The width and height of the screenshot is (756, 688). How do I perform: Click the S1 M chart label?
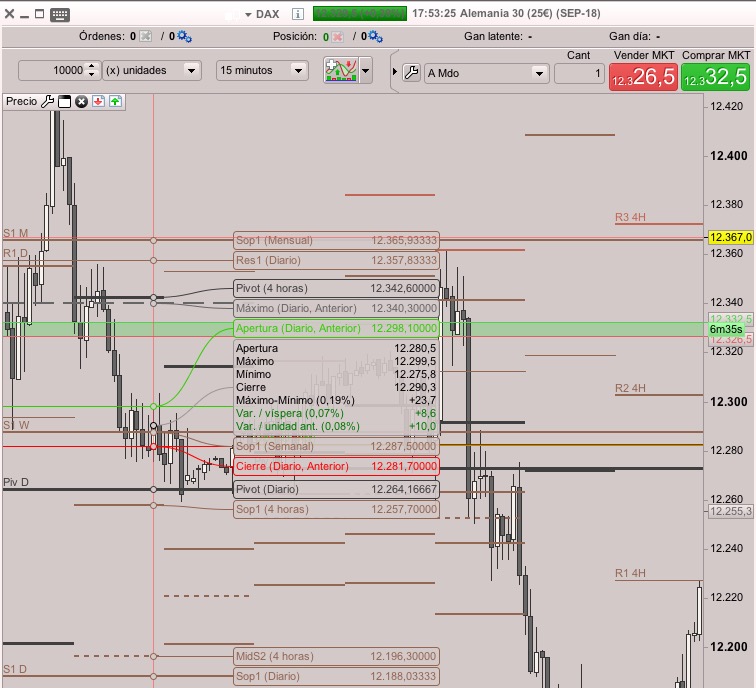coord(15,233)
